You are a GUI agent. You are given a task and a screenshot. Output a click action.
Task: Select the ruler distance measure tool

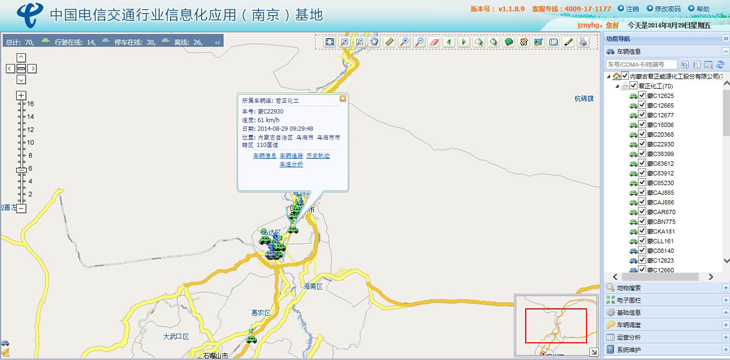click(390, 42)
